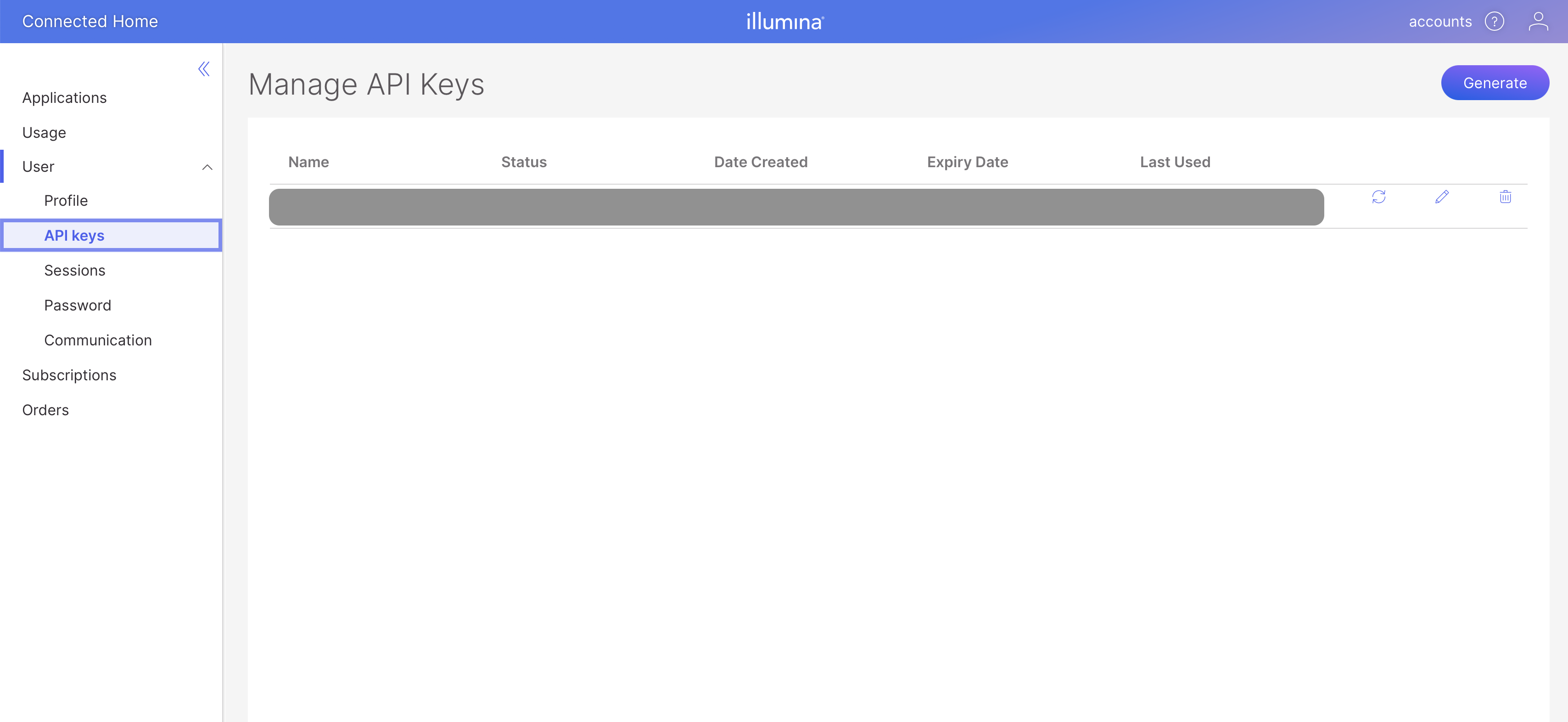
Task: Click the regenerate API key icon
Action: point(1379,197)
